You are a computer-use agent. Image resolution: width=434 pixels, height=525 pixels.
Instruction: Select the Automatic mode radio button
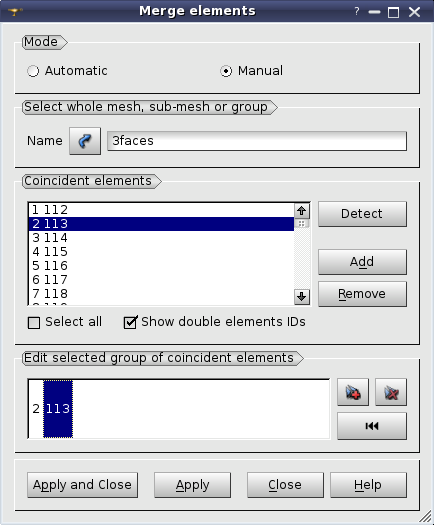[33, 71]
